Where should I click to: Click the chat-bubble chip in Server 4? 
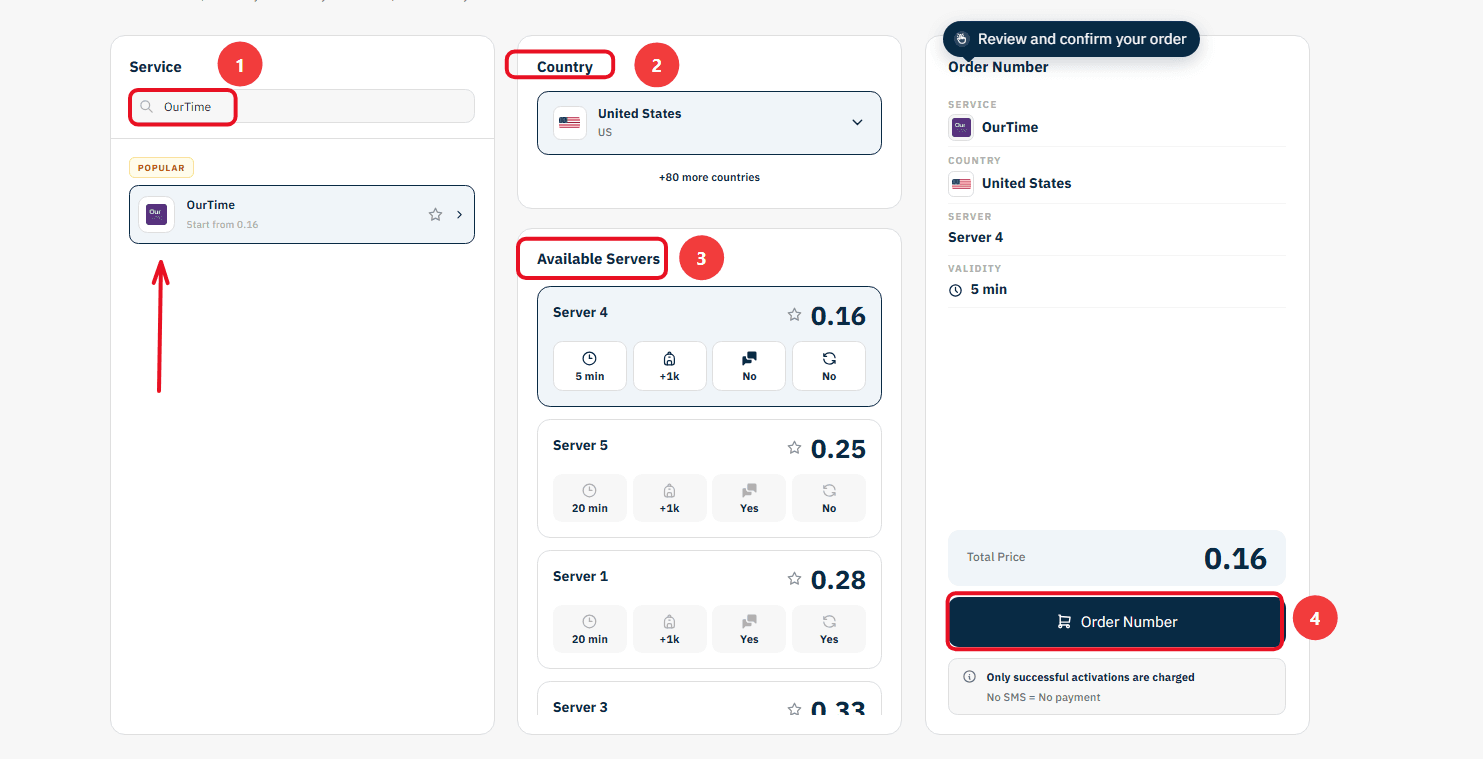[x=749, y=366]
